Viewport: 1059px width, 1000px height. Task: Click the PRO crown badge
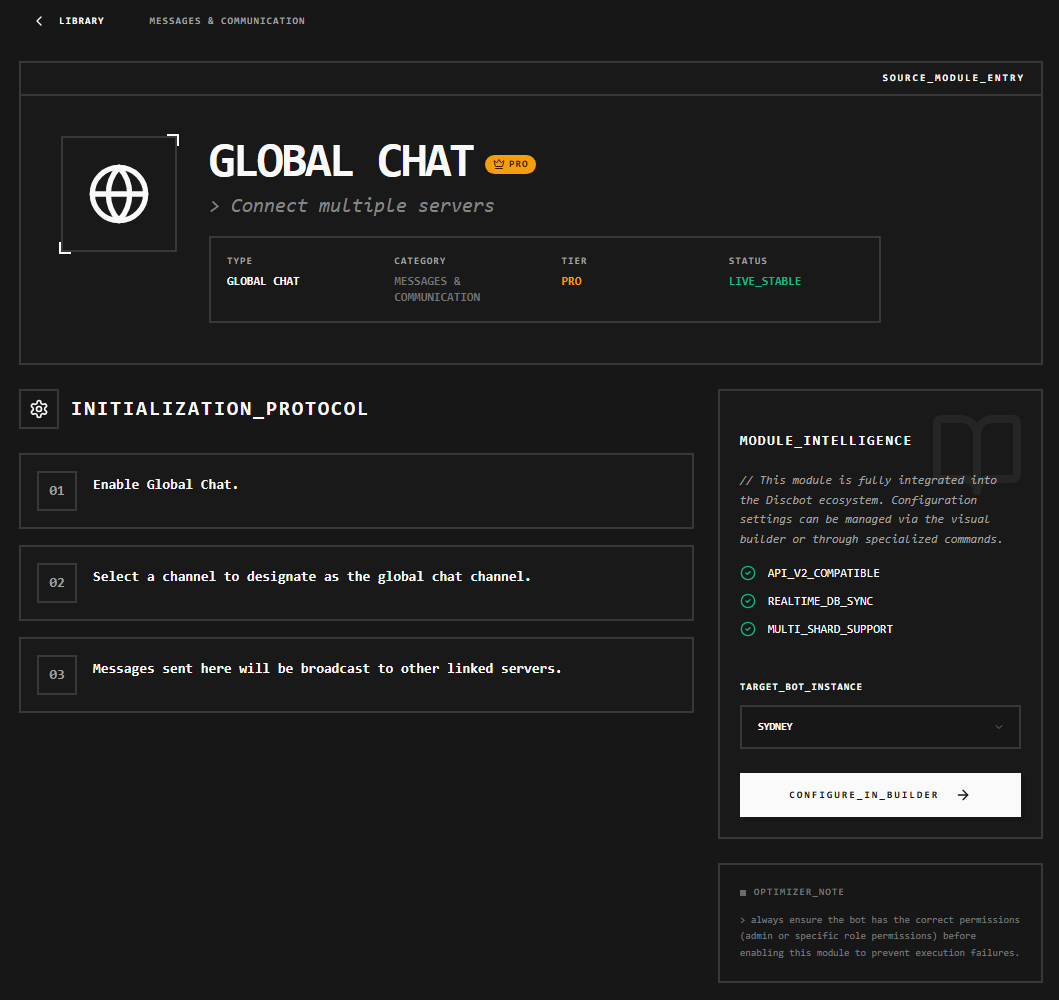coord(511,164)
